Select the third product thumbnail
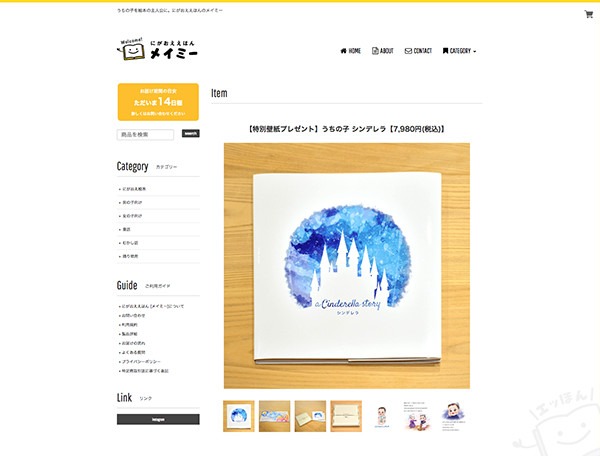This screenshot has height=456, width=600. click(310, 416)
